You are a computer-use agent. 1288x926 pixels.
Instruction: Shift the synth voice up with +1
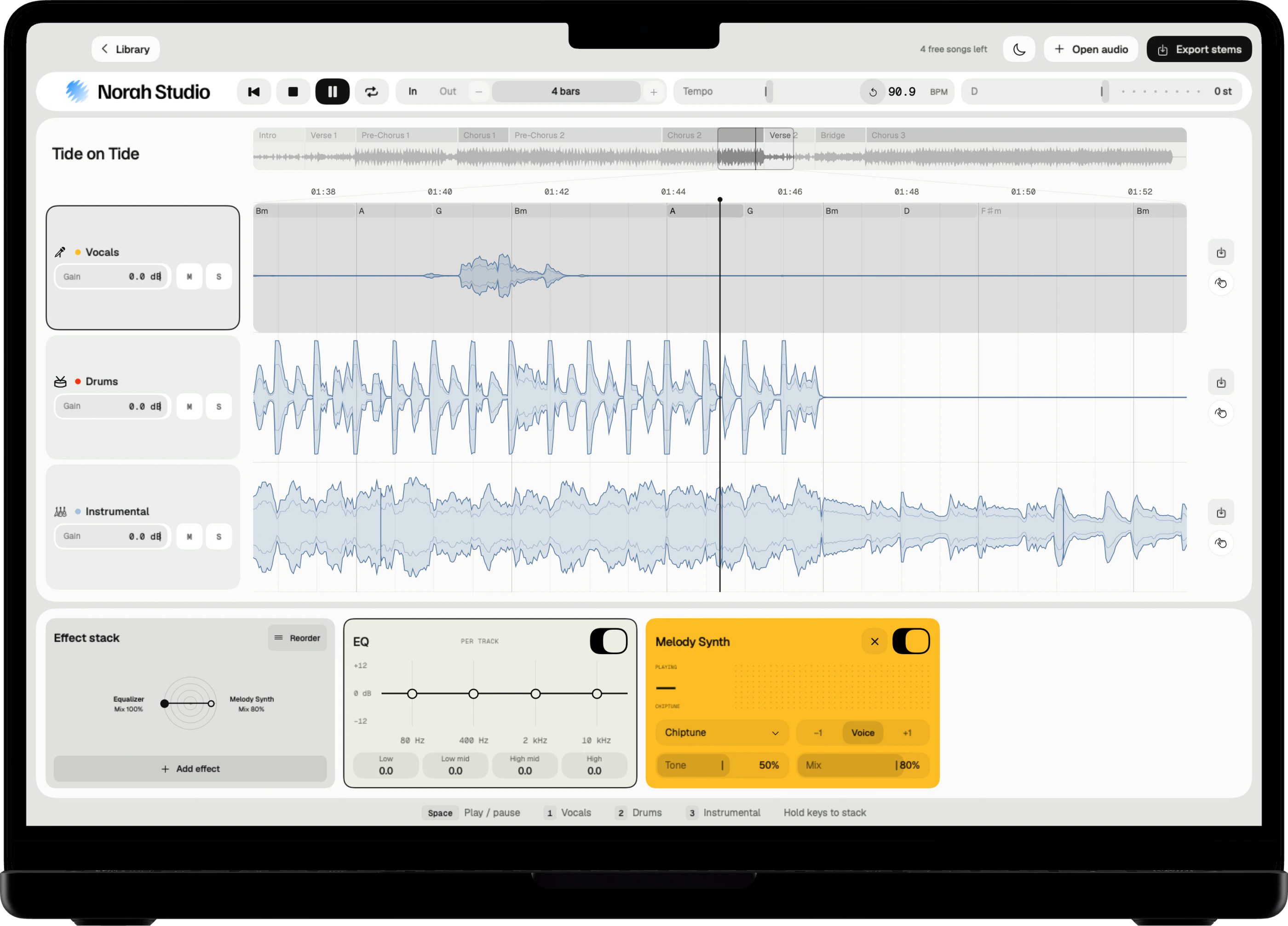click(907, 733)
